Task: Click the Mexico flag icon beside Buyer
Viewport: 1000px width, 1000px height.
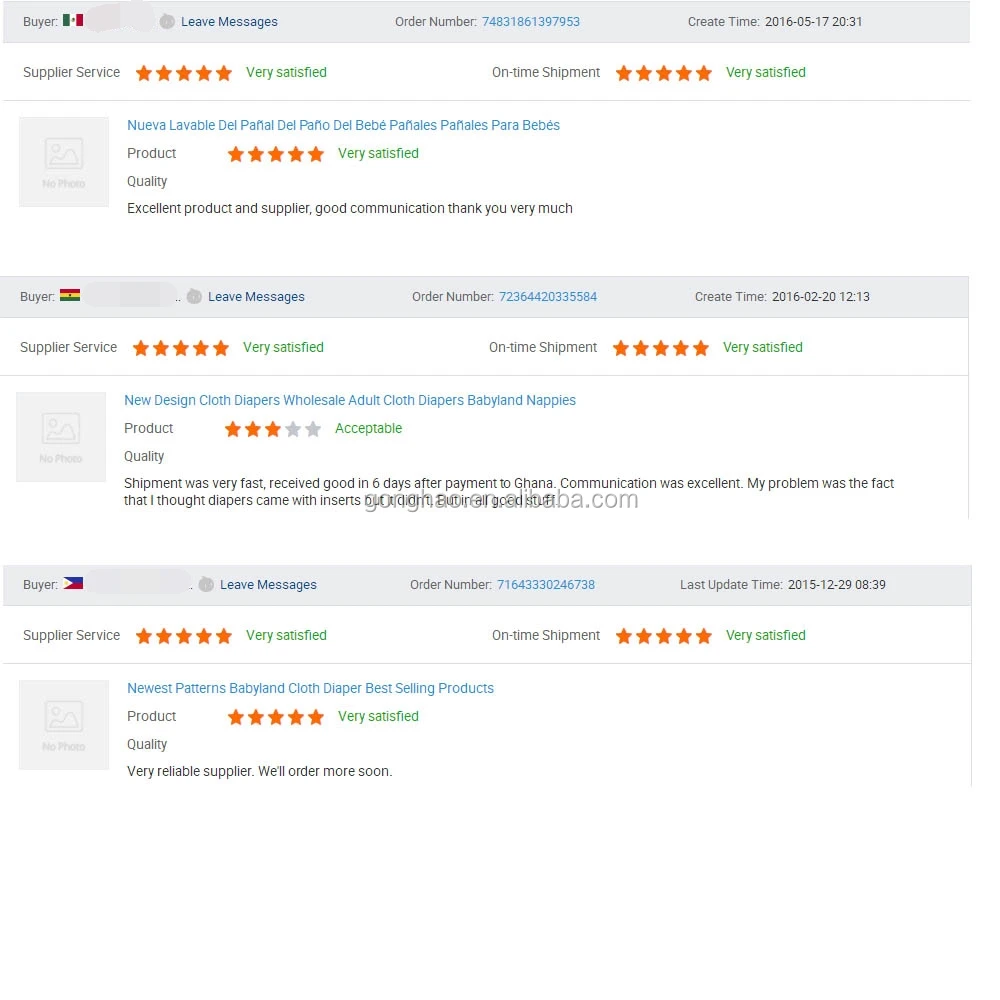Action: pyautogui.click(x=73, y=20)
